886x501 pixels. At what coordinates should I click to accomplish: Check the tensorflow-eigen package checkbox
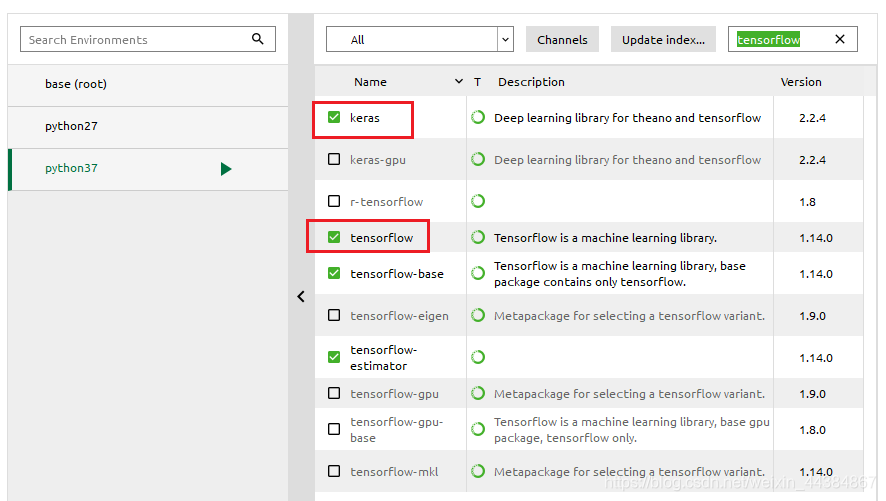point(334,315)
